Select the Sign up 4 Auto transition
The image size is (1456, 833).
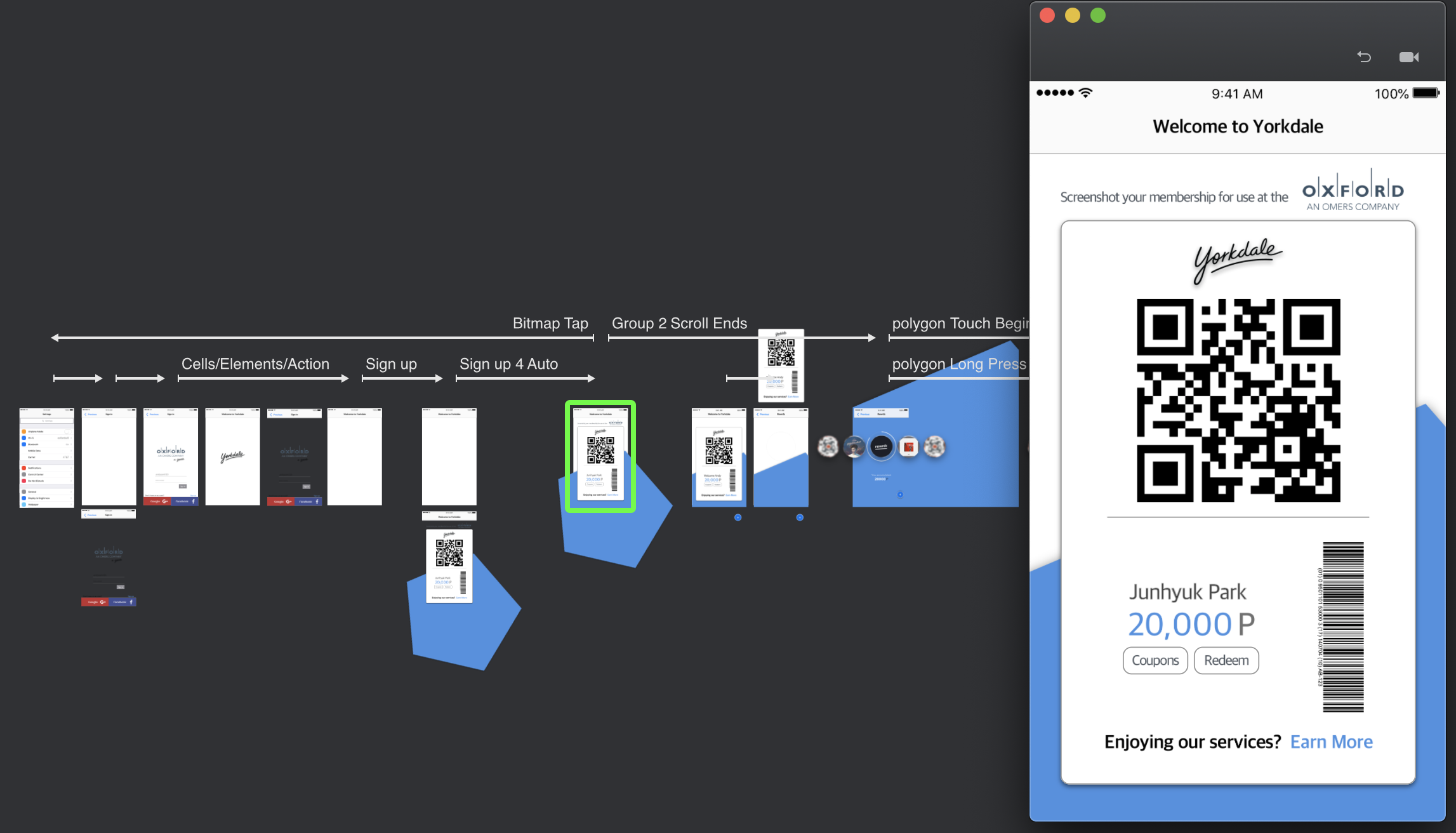pos(508,364)
